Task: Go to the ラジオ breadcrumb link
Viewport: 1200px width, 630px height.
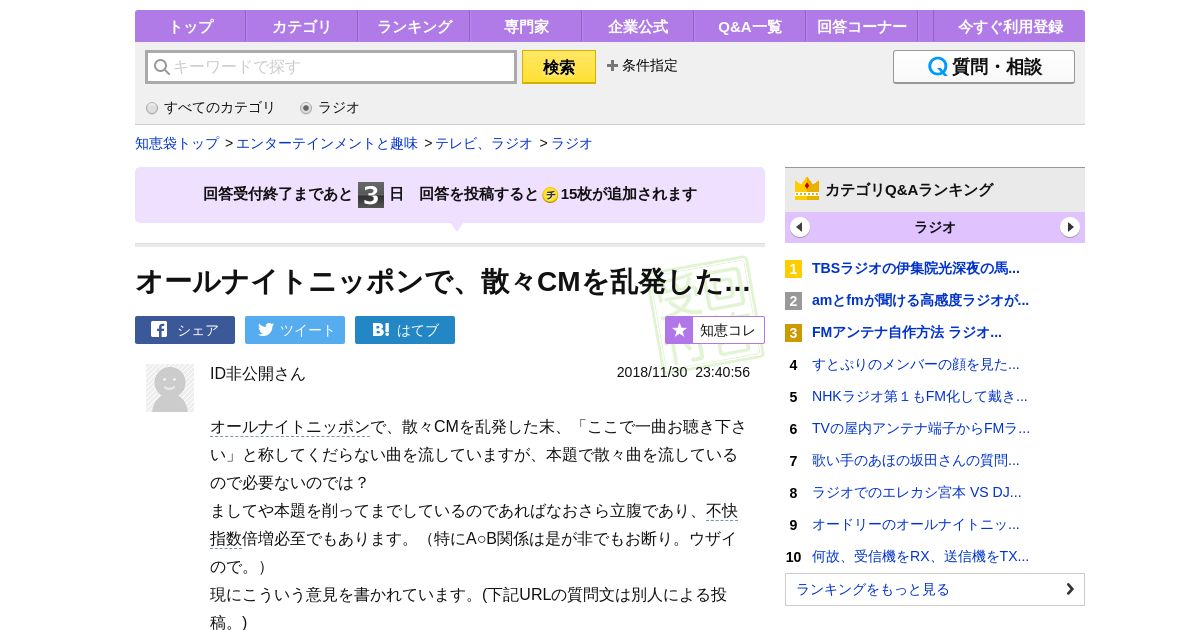Action: (x=572, y=143)
